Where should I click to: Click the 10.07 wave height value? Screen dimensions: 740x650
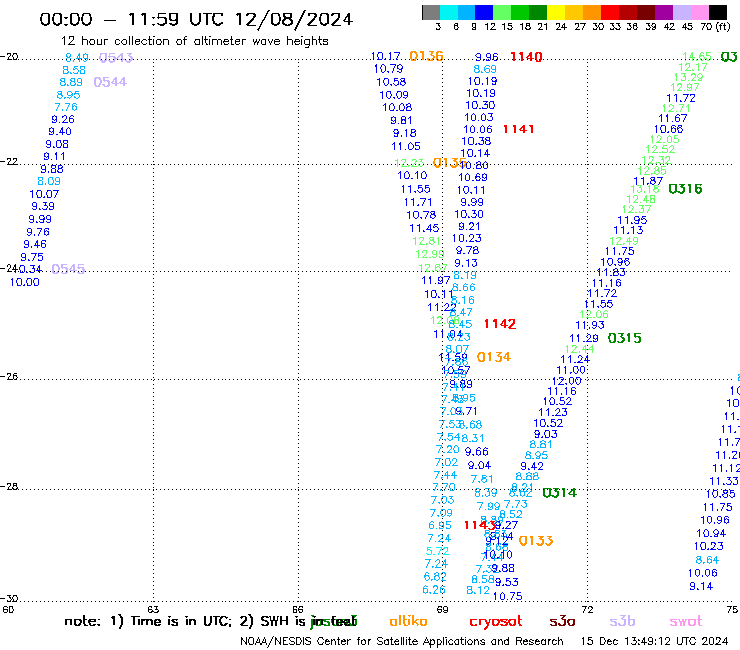[x=44, y=194]
